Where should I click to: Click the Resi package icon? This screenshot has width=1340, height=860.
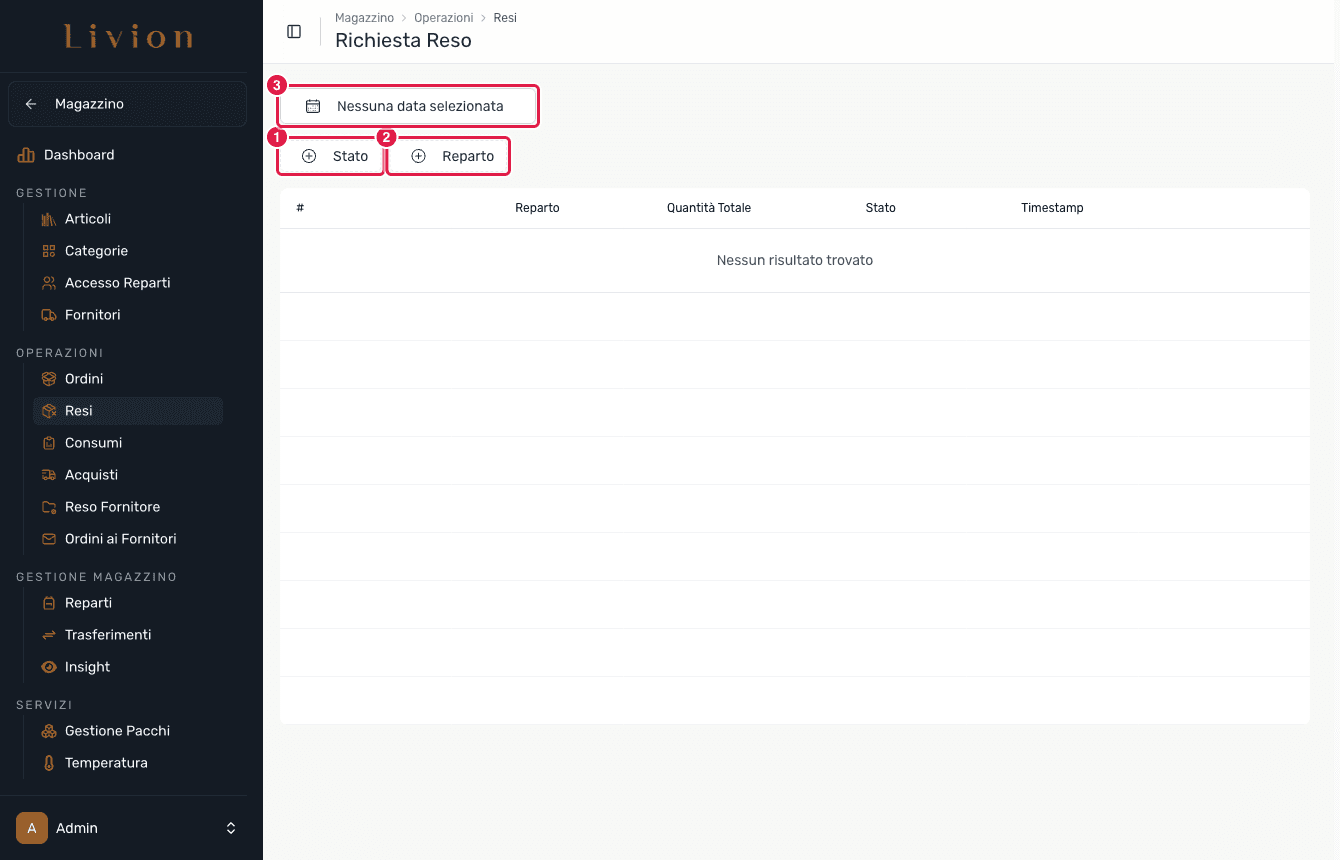[48, 411]
